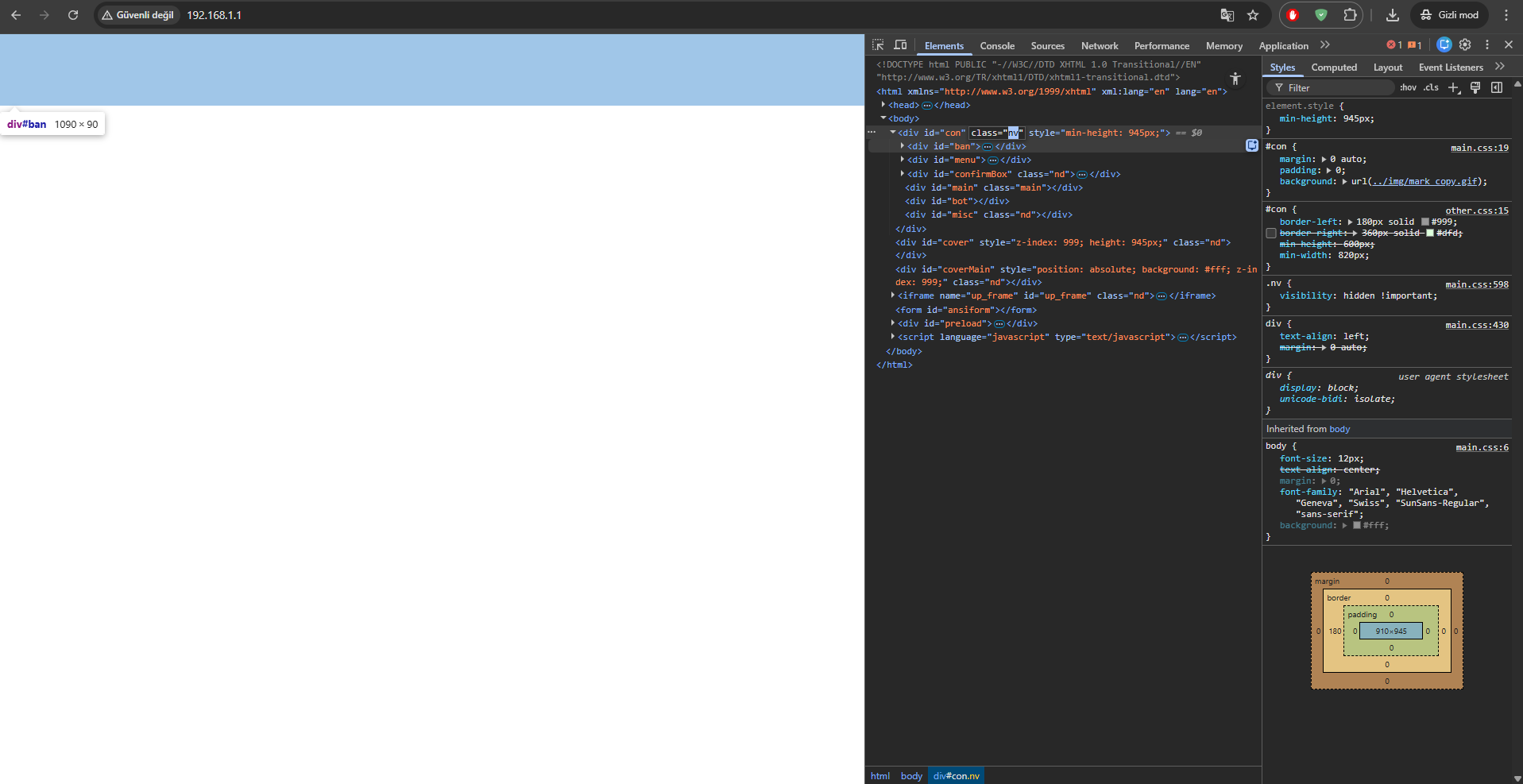Show more DevTools main tabs chevron
This screenshot has width=1523, height=784.
[x=1324, y=45]
